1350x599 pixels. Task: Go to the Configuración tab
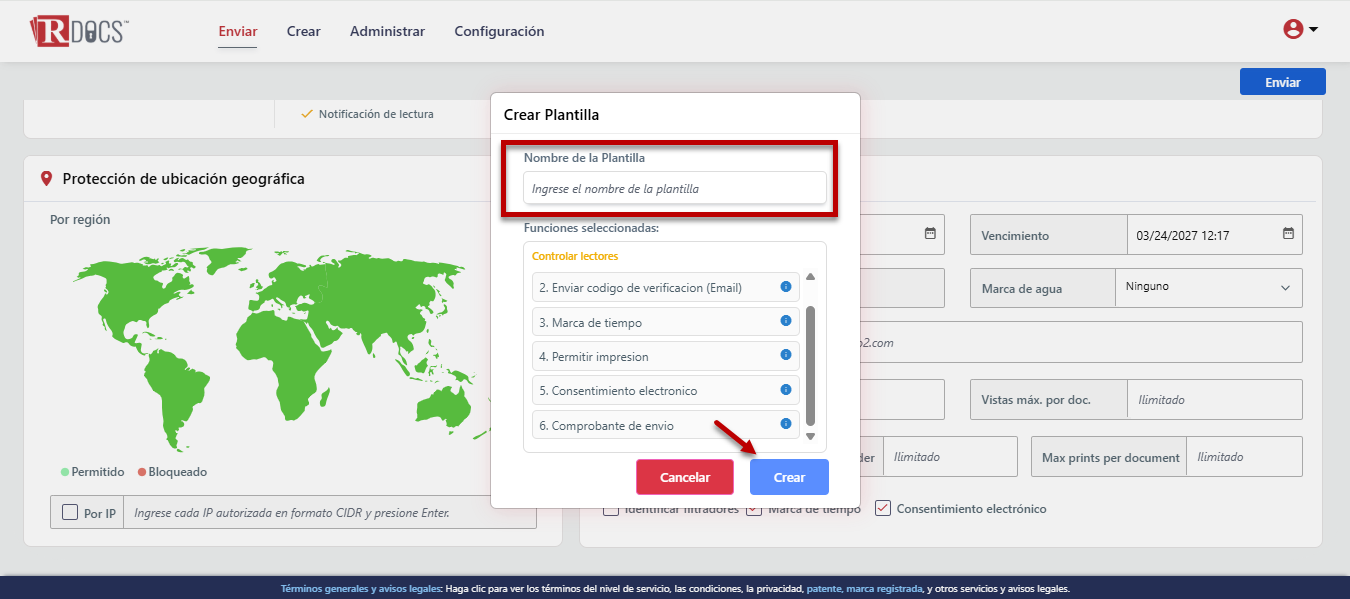(x=499, y=31)
